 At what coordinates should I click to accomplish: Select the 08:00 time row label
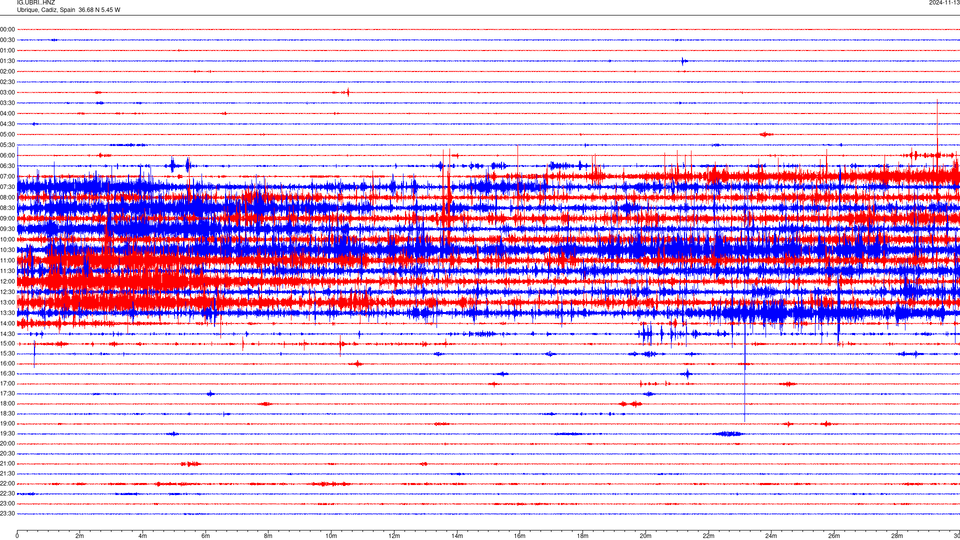[7, 197]
